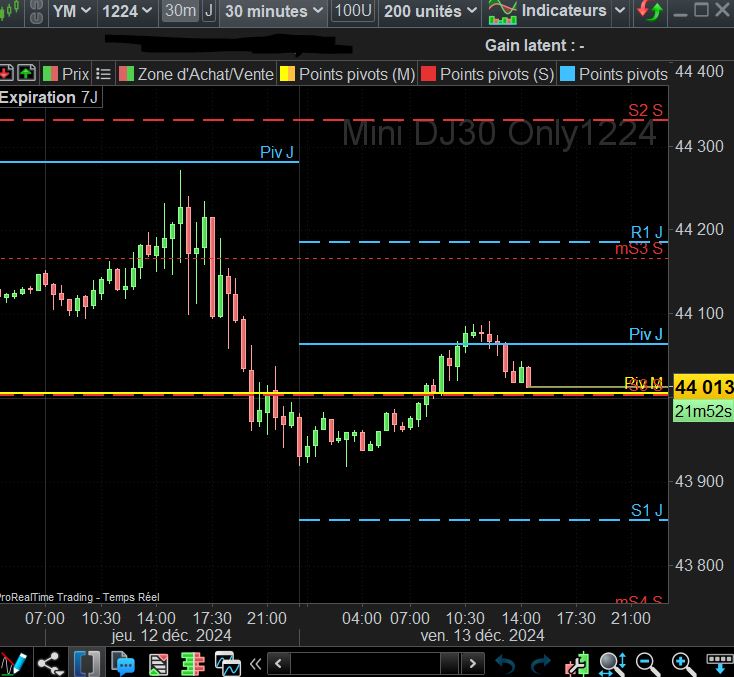Toggle the blue brackets icon
The image size is (734, 677).
(87, 664)
